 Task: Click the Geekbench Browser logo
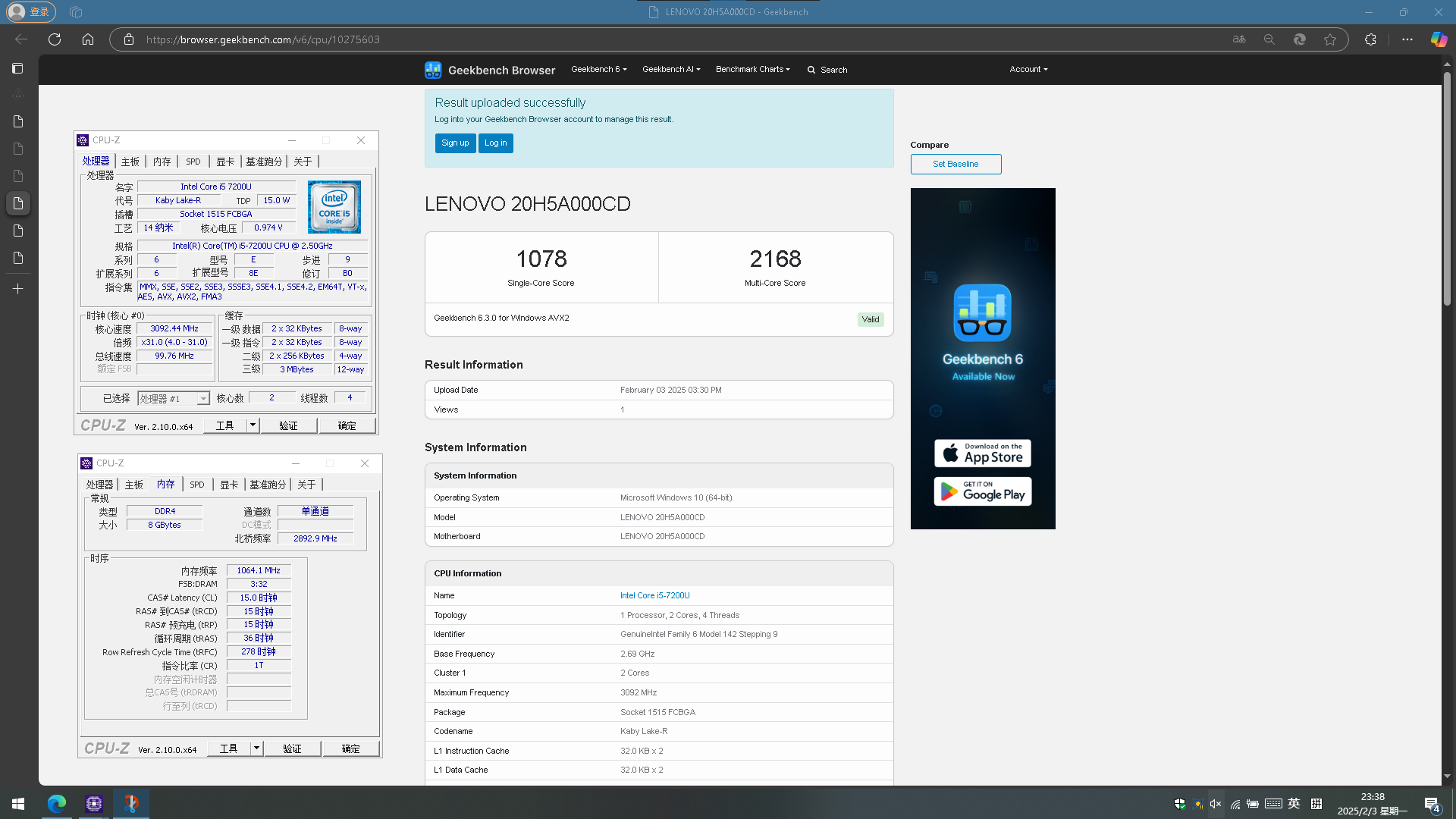point(490,70)
